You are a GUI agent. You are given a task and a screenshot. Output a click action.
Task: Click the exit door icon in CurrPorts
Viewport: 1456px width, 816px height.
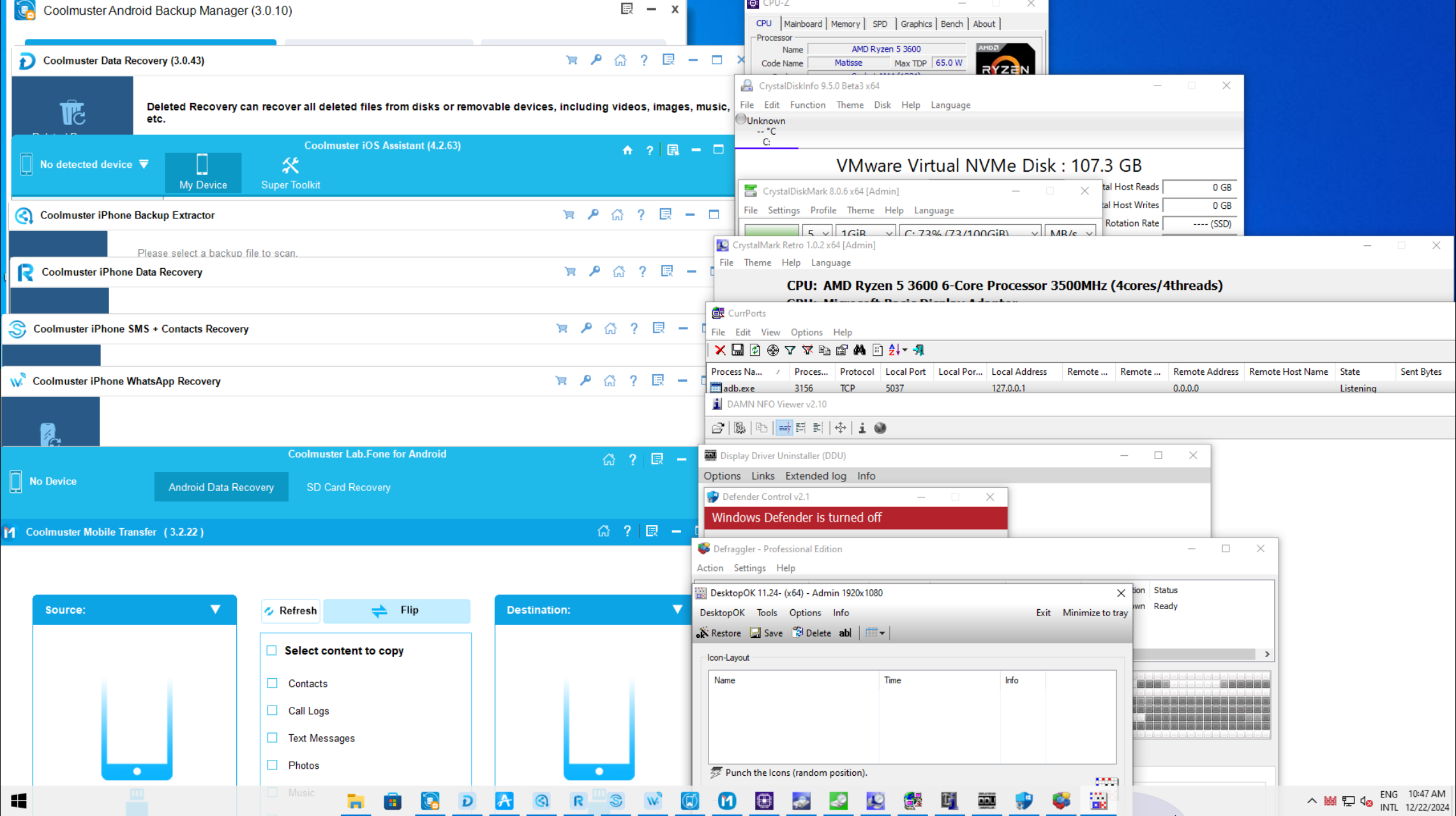[x=919, y=350]
